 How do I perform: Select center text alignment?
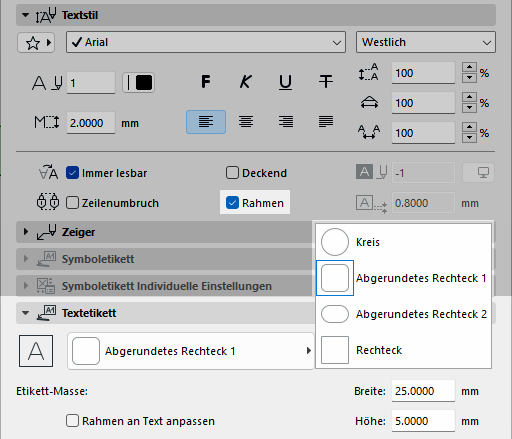tap(246, 122)
